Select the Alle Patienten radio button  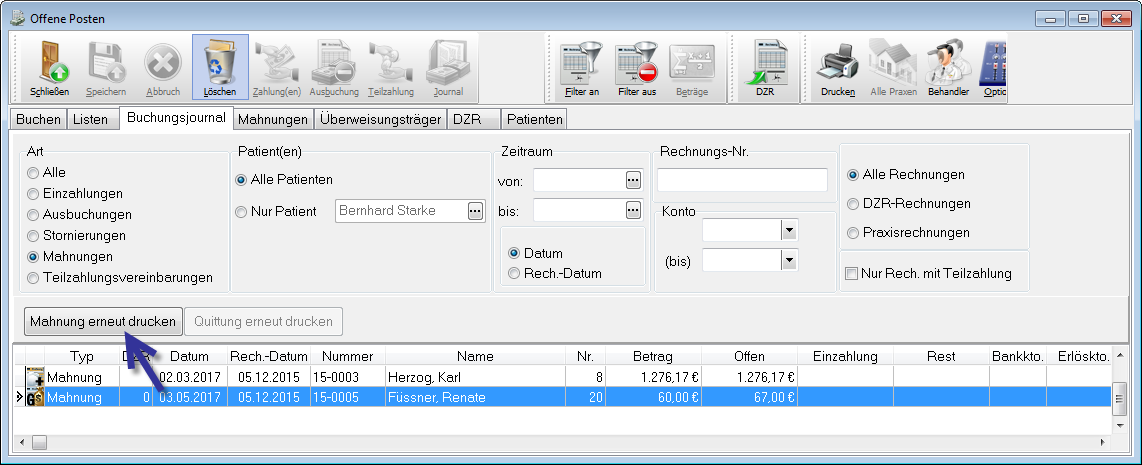click(241, 180)
